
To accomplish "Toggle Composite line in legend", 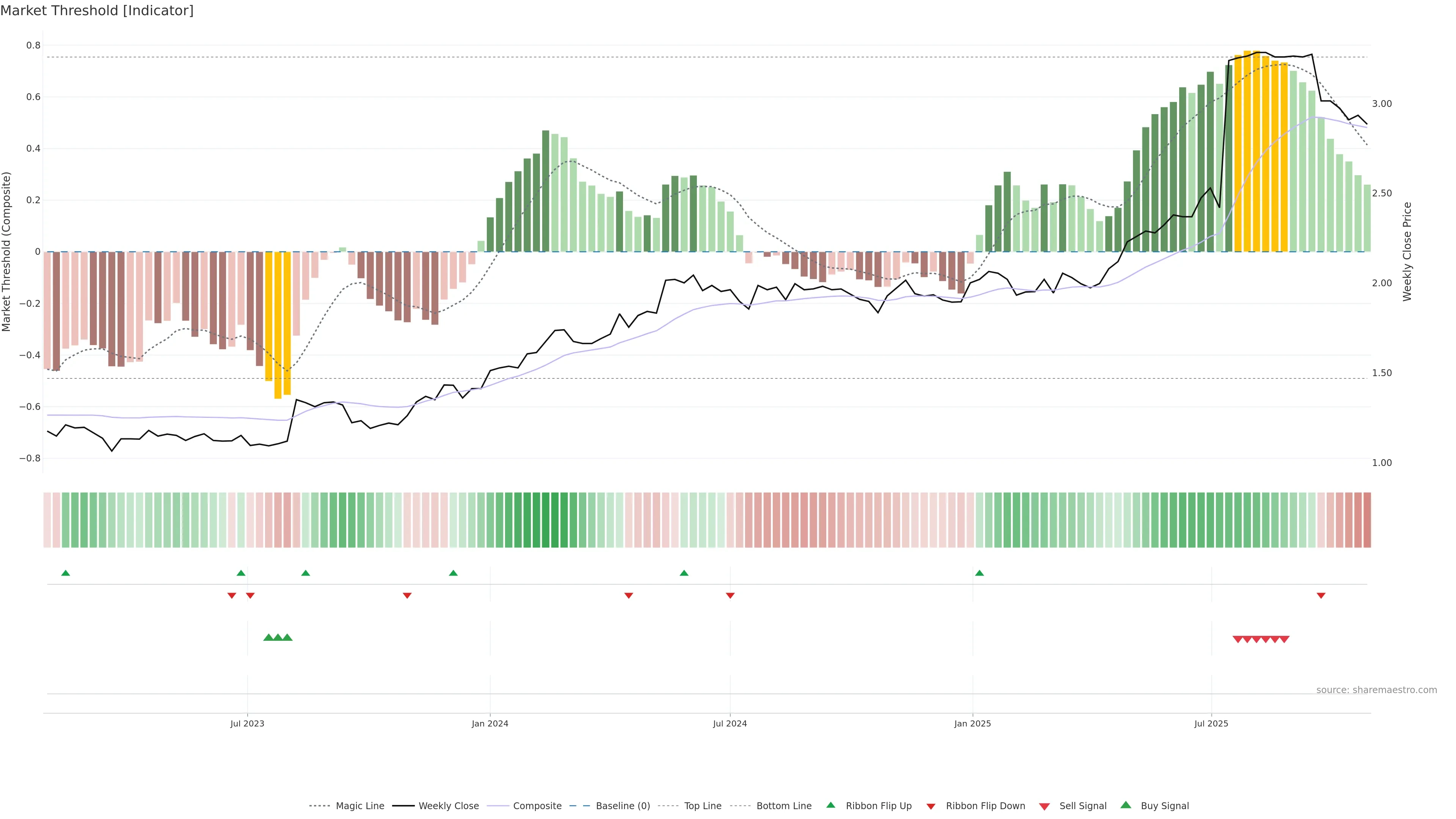I will (x=537, y=806).
